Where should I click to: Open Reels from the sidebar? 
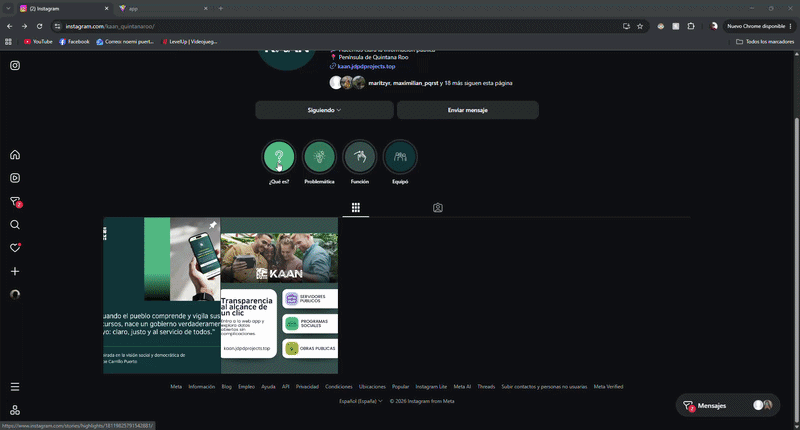15,178
